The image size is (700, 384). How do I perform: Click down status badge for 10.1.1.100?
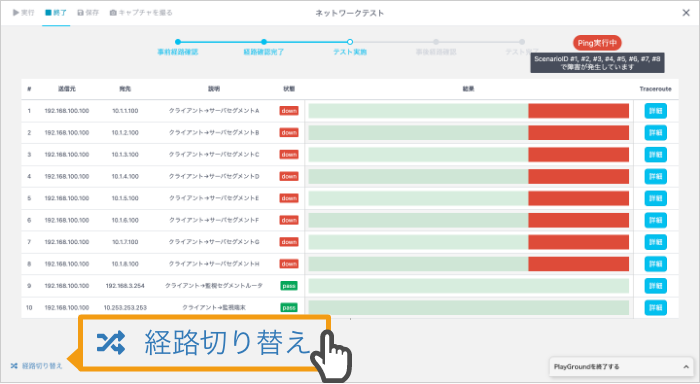coord(289,111)
